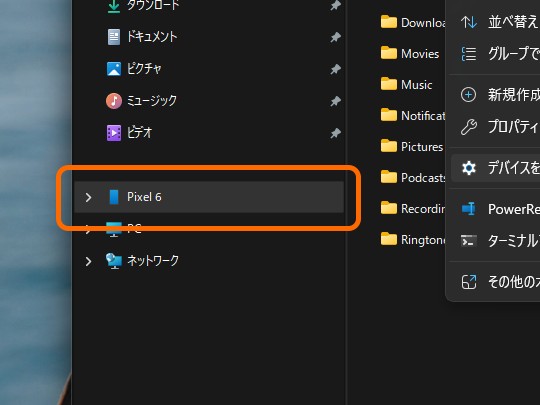Click pin icon next to ミュージック

[x=335, y=101]
